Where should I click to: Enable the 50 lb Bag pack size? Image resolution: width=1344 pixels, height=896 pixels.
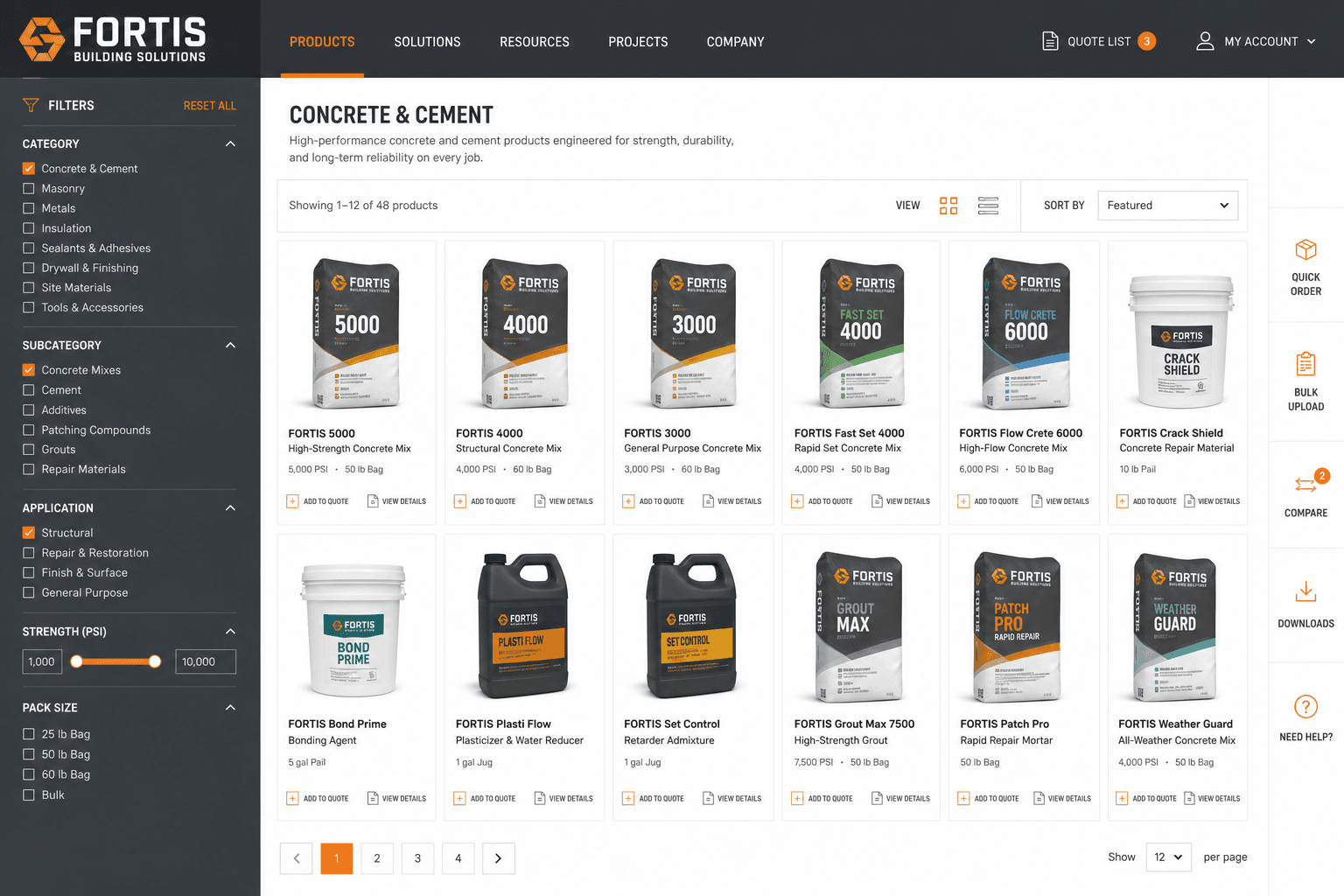coord(29,754)
